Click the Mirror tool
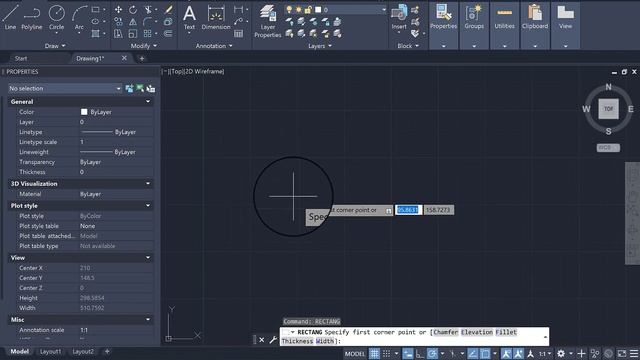 pyautogui.click(x=133, y=22)
